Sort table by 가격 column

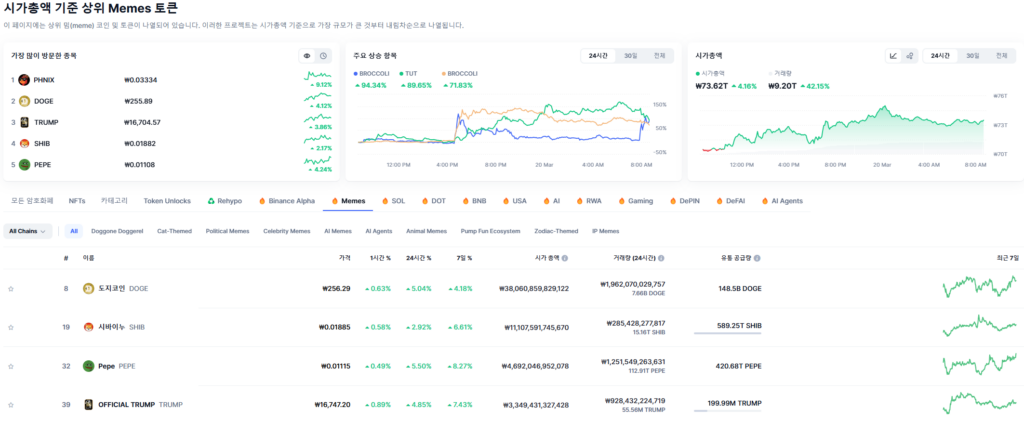click(x=344, y=258)
